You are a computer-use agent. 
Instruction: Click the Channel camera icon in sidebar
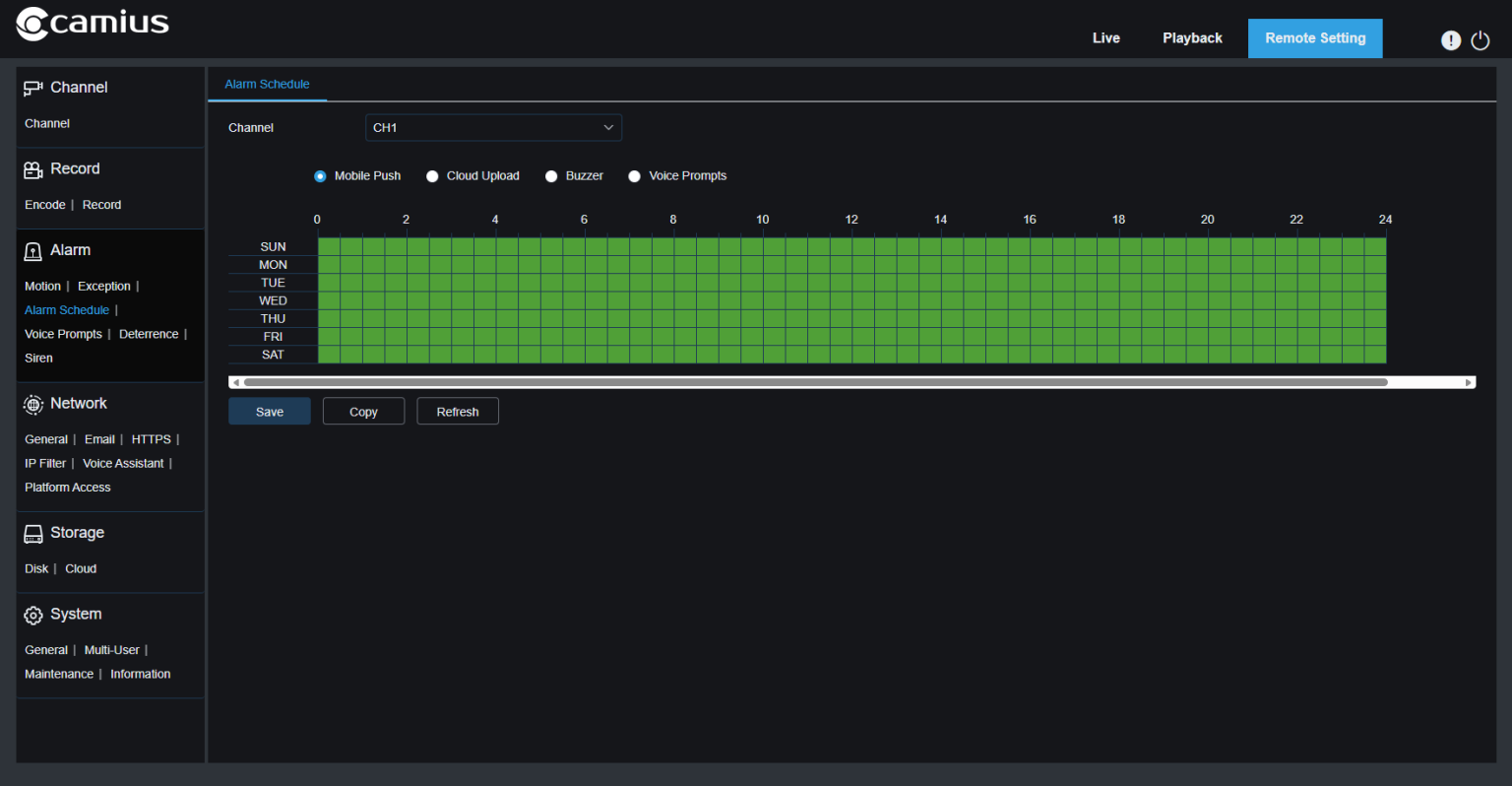point(32,89)
